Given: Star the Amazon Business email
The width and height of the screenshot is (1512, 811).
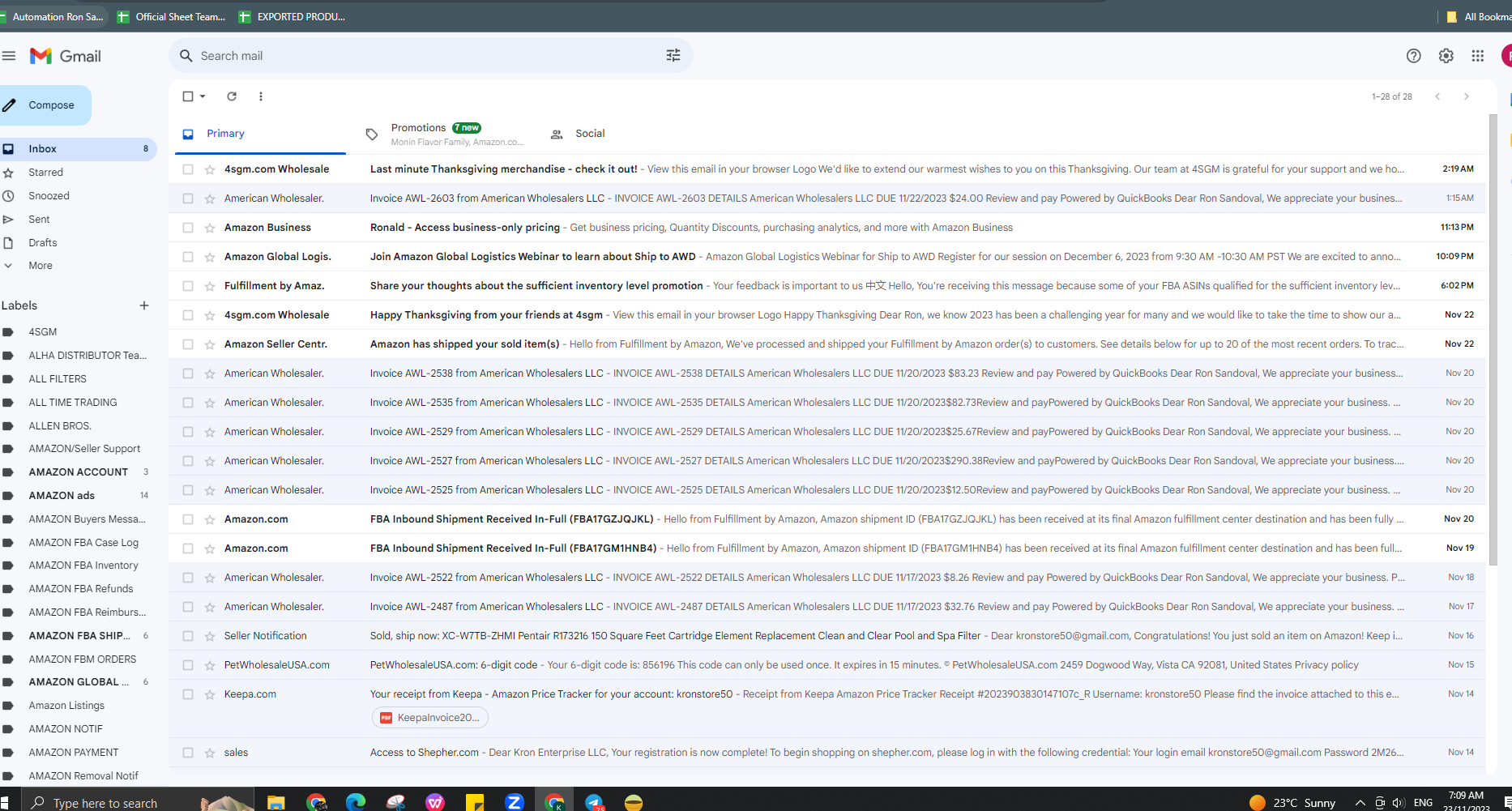Looking at the screenshot, I should point(210,228).
